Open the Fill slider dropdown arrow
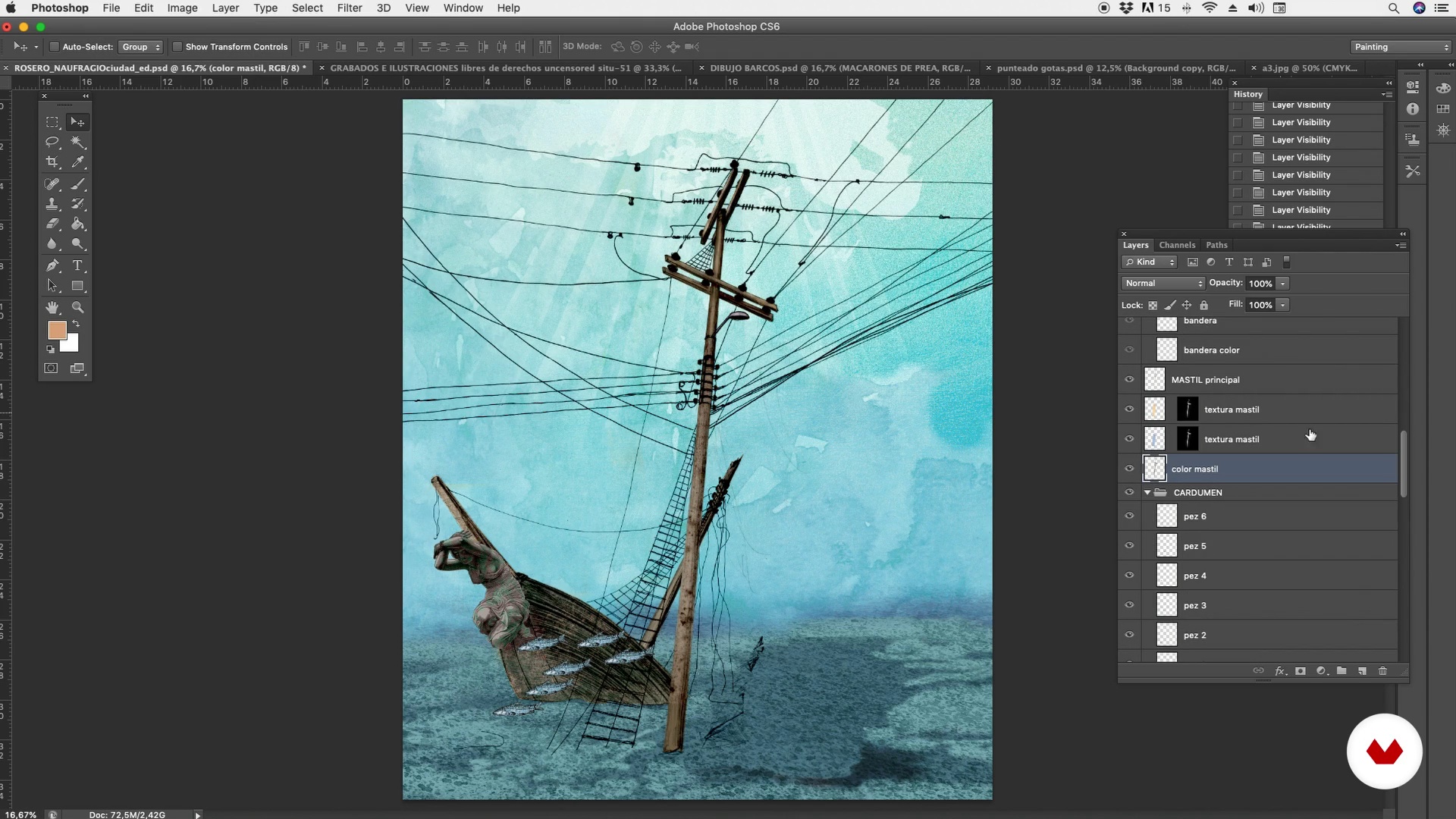The width and height of the screenshot is (1456, 819). (x=1282, y=305)
